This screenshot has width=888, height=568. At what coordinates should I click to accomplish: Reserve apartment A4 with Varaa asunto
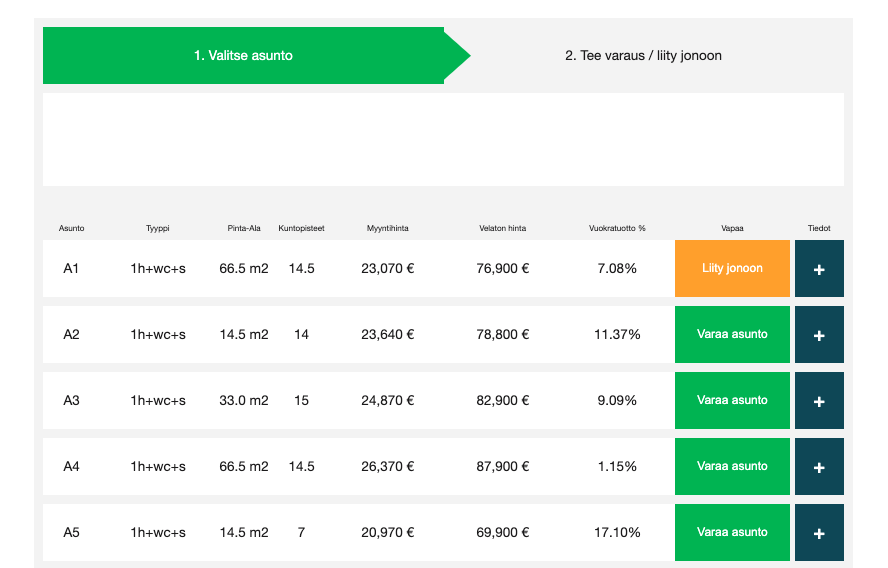[x=732, y=467]
